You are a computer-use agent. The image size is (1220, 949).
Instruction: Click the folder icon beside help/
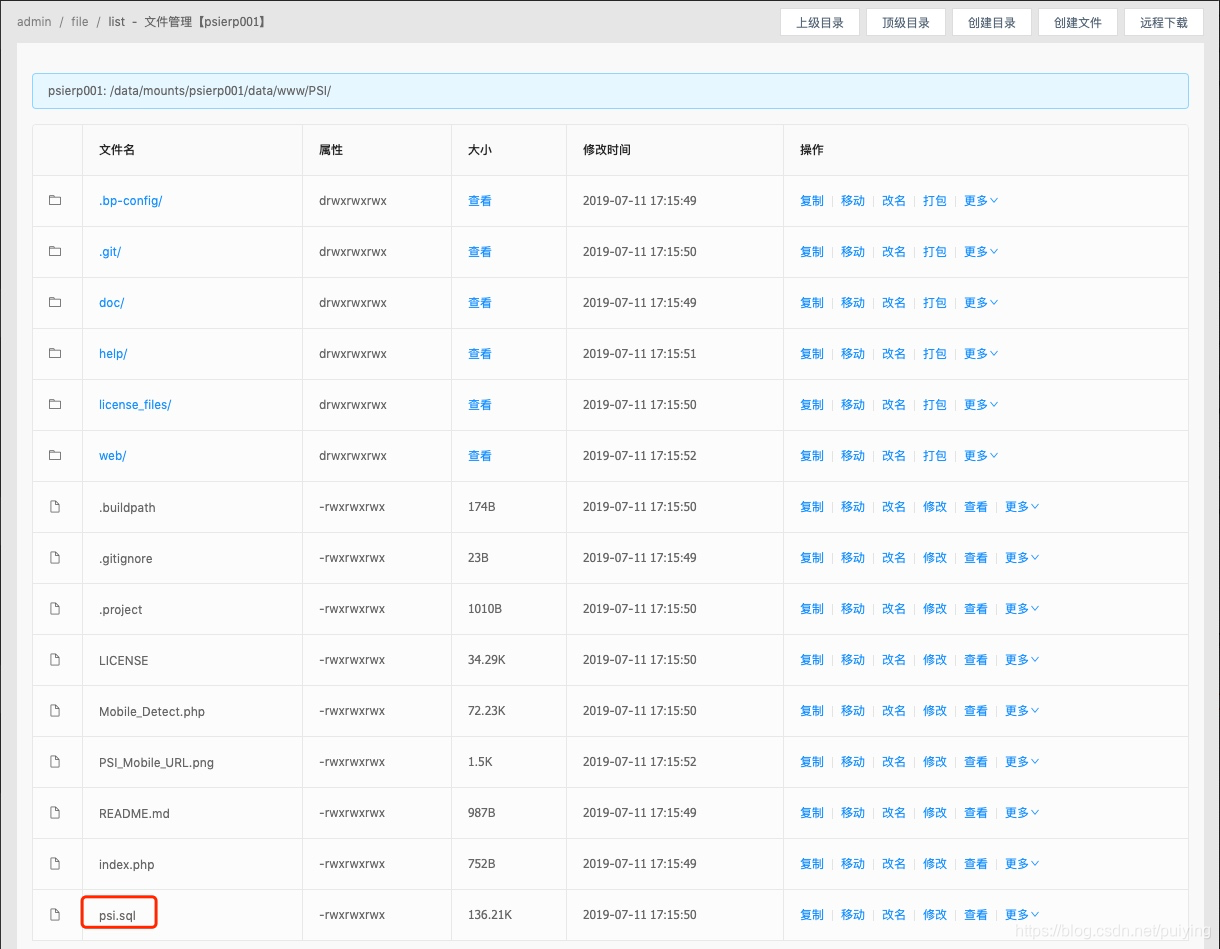[55, 353]
